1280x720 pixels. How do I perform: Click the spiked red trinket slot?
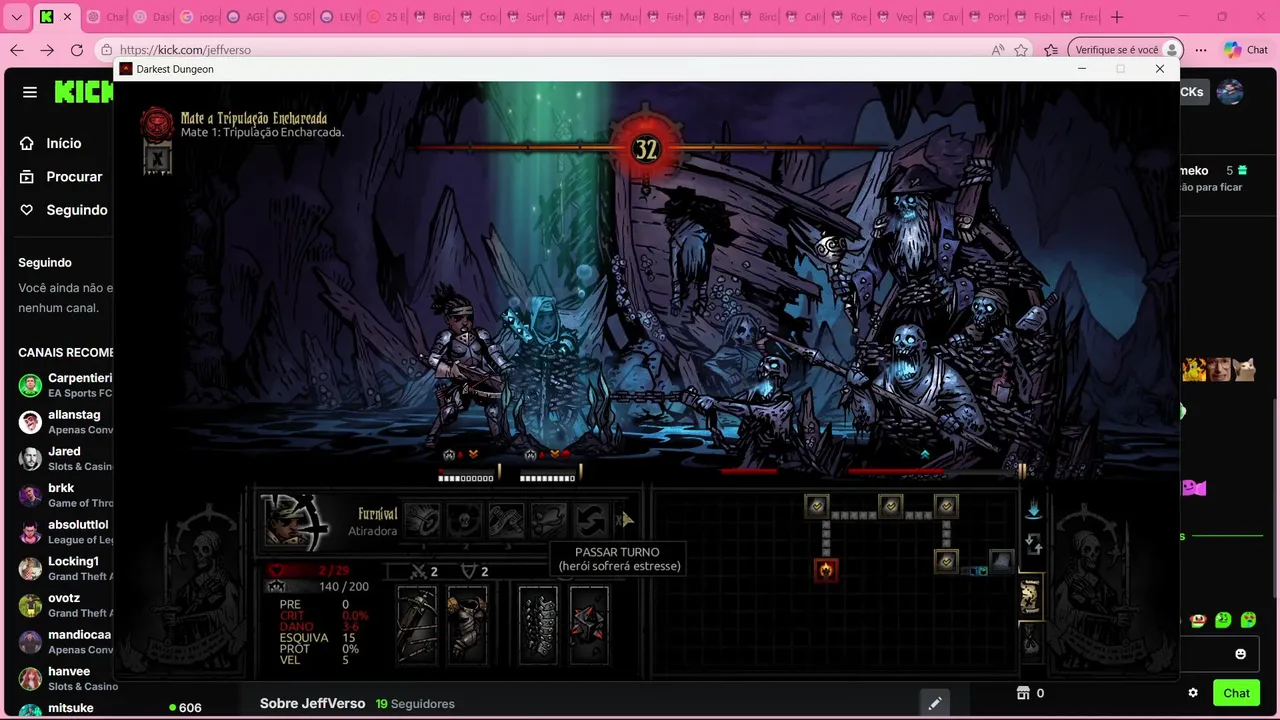589,625
